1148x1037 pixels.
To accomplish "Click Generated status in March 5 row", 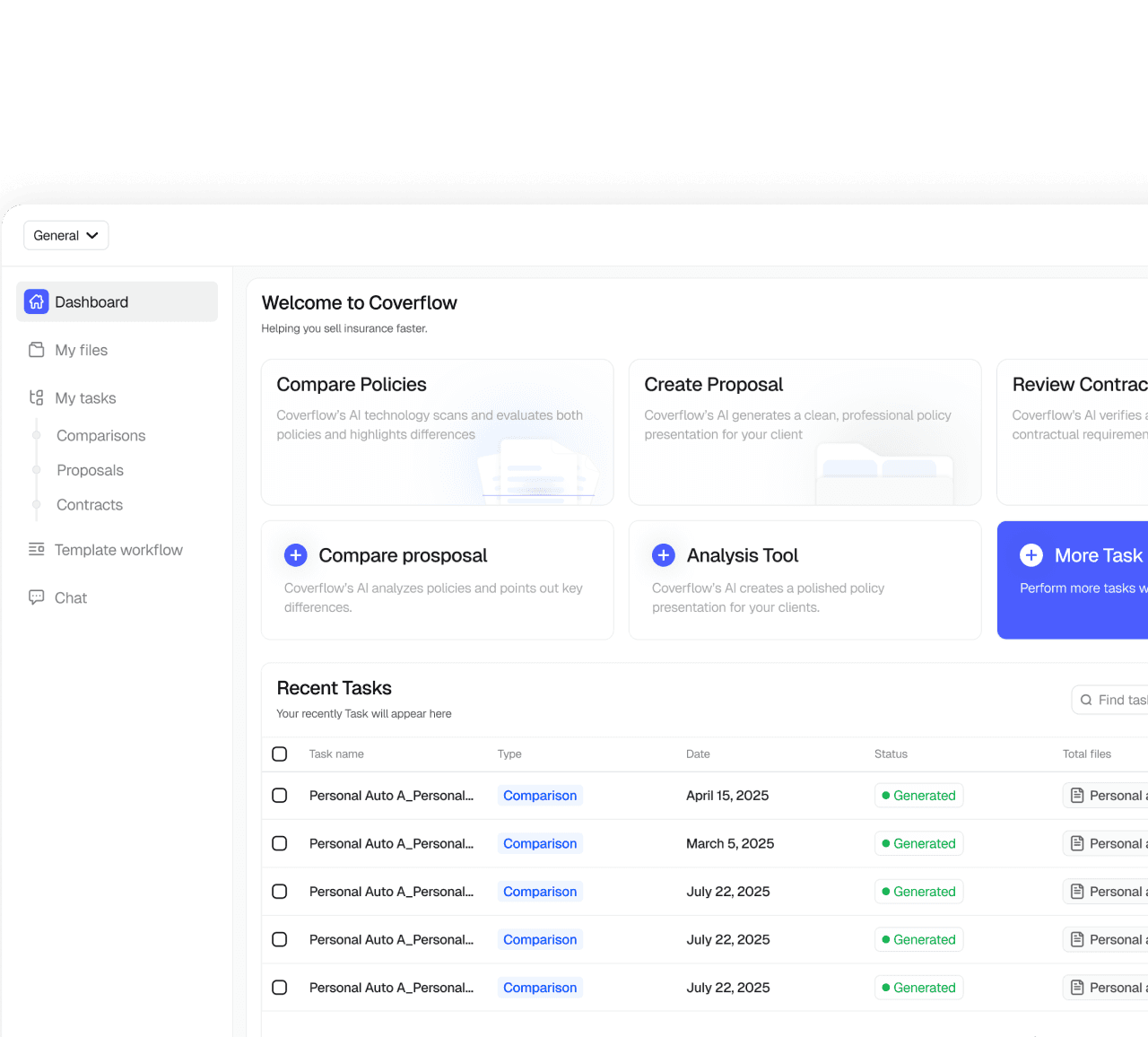I will point(919,843).
